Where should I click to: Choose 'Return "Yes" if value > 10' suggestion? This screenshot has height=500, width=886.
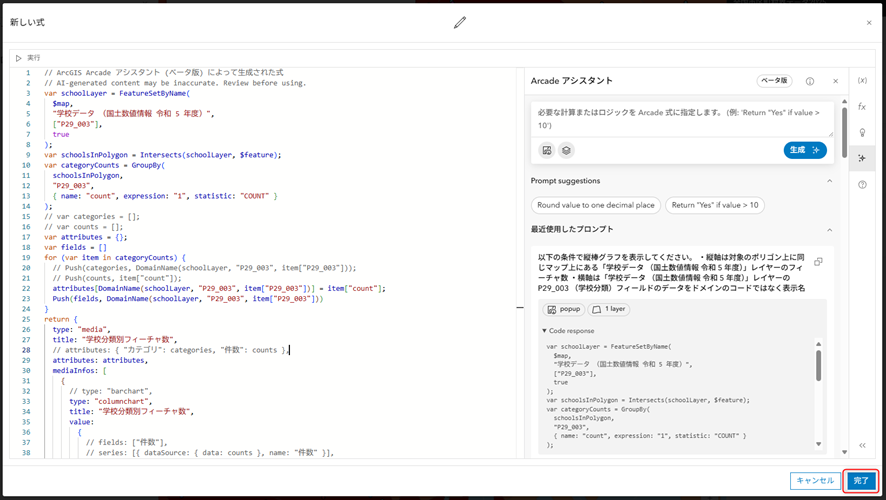[x=715, y=205]
